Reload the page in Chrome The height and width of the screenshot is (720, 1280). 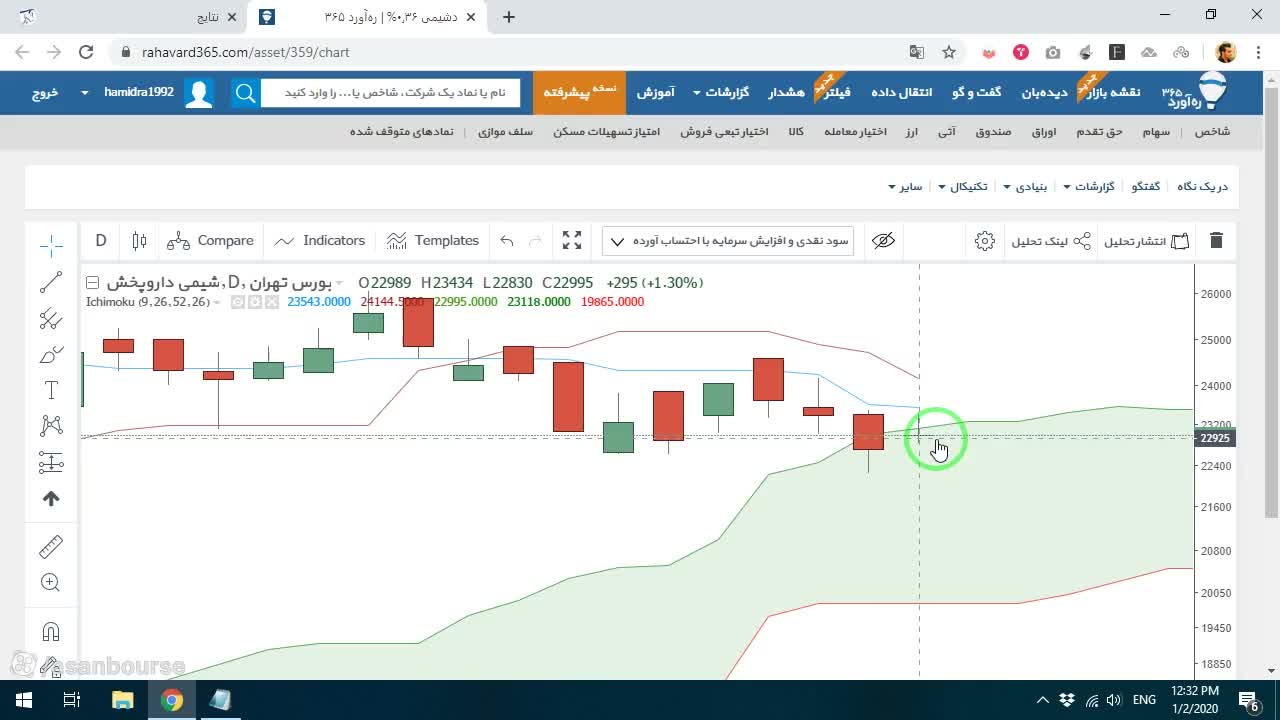[x=86, y=52]
